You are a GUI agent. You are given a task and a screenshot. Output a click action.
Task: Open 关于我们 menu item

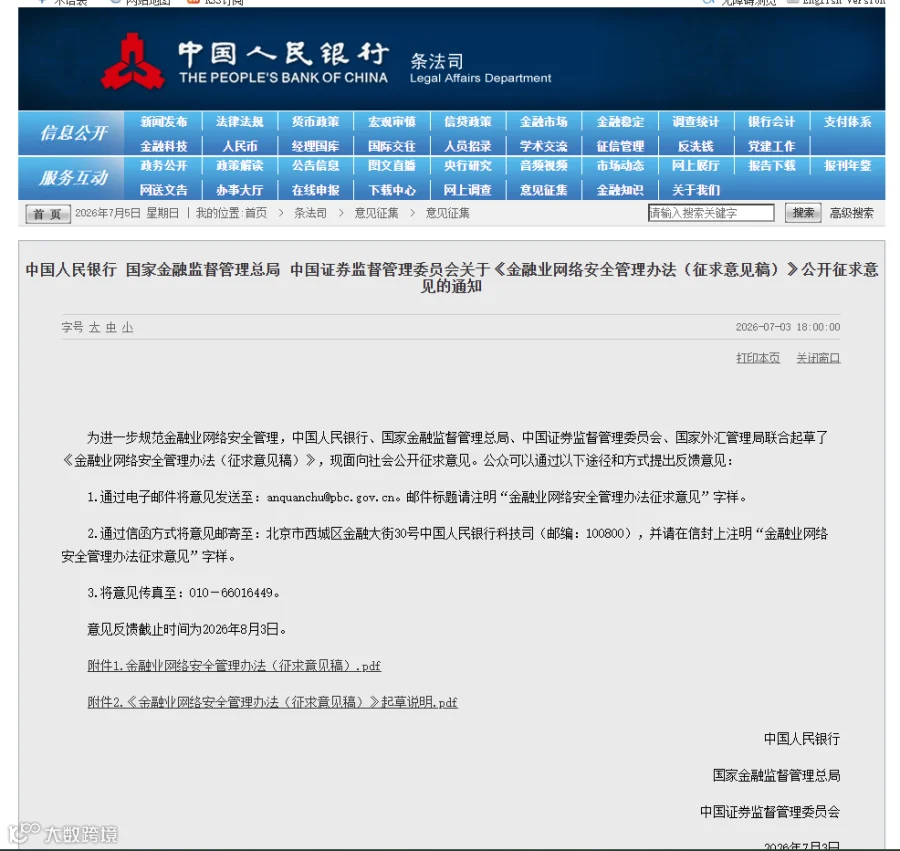pyautogui.click(x=696, y=190)
